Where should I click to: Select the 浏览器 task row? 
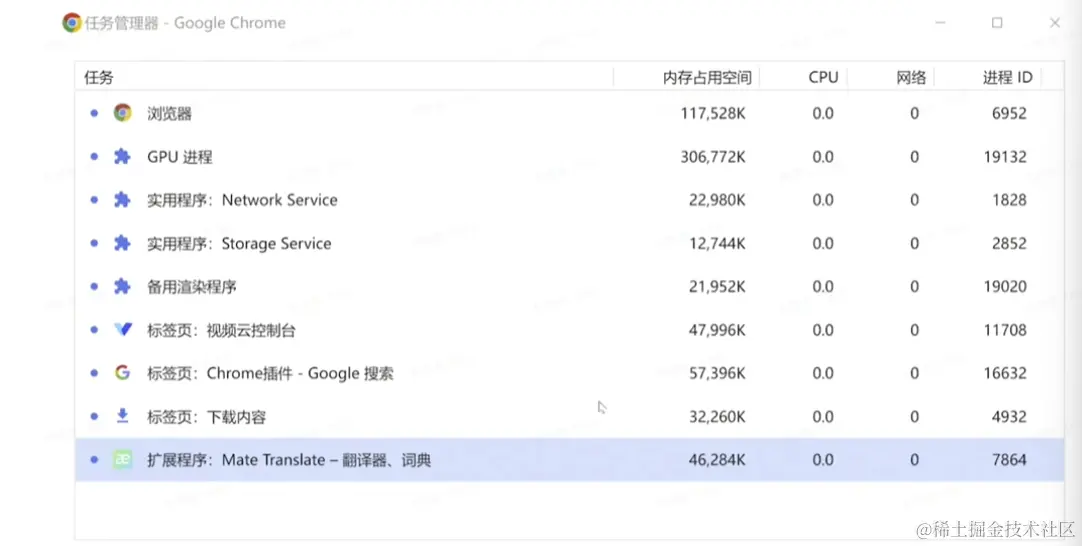click(x=569, y=113)
